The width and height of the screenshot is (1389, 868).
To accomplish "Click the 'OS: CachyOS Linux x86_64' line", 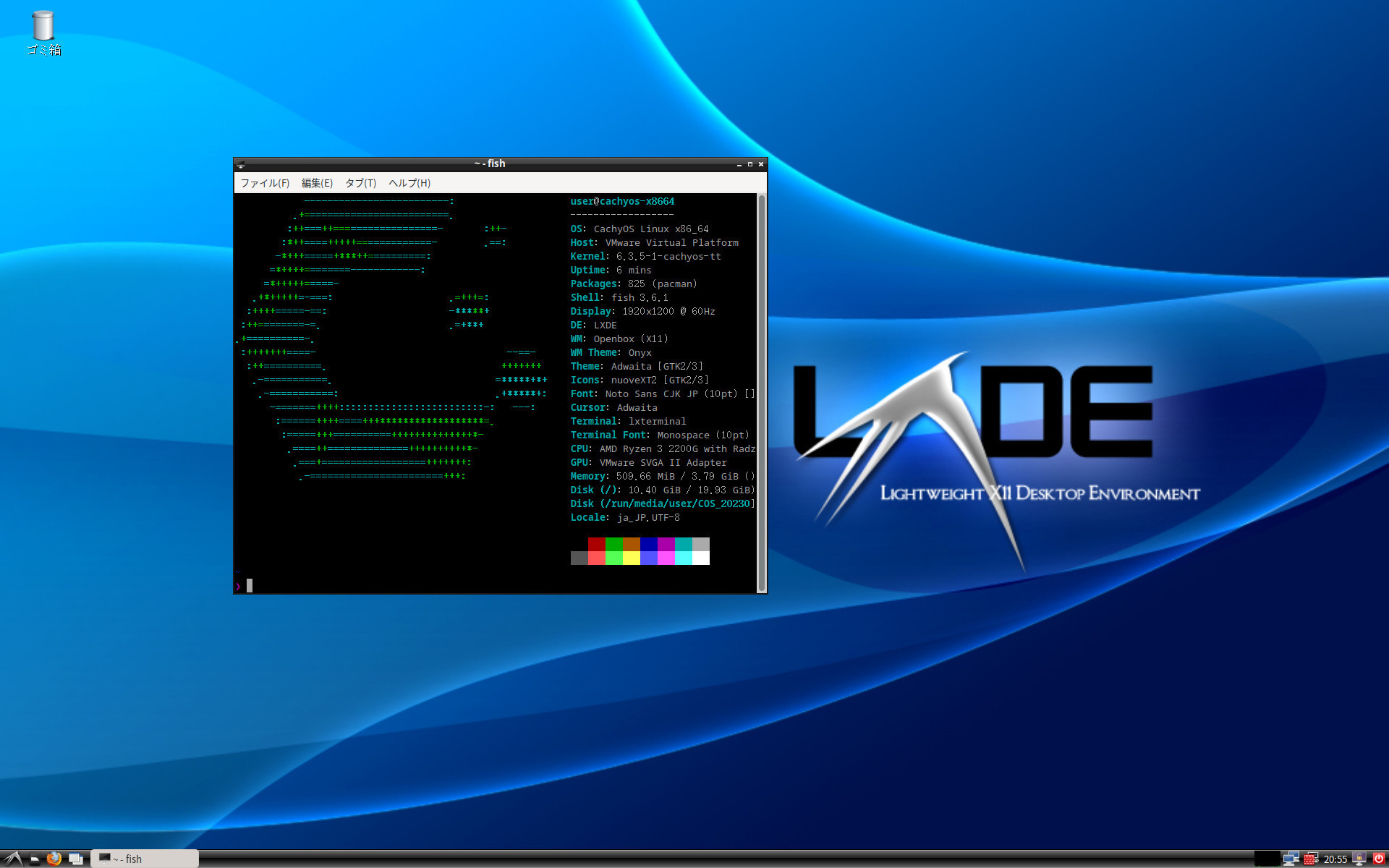I will pos(640,229).
